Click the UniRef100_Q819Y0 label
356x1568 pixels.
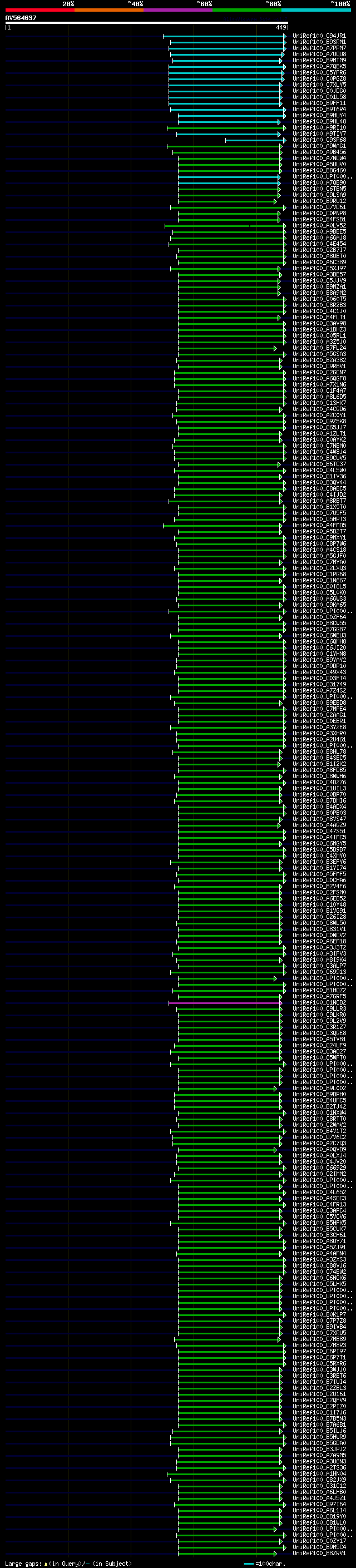point(319,1516)
